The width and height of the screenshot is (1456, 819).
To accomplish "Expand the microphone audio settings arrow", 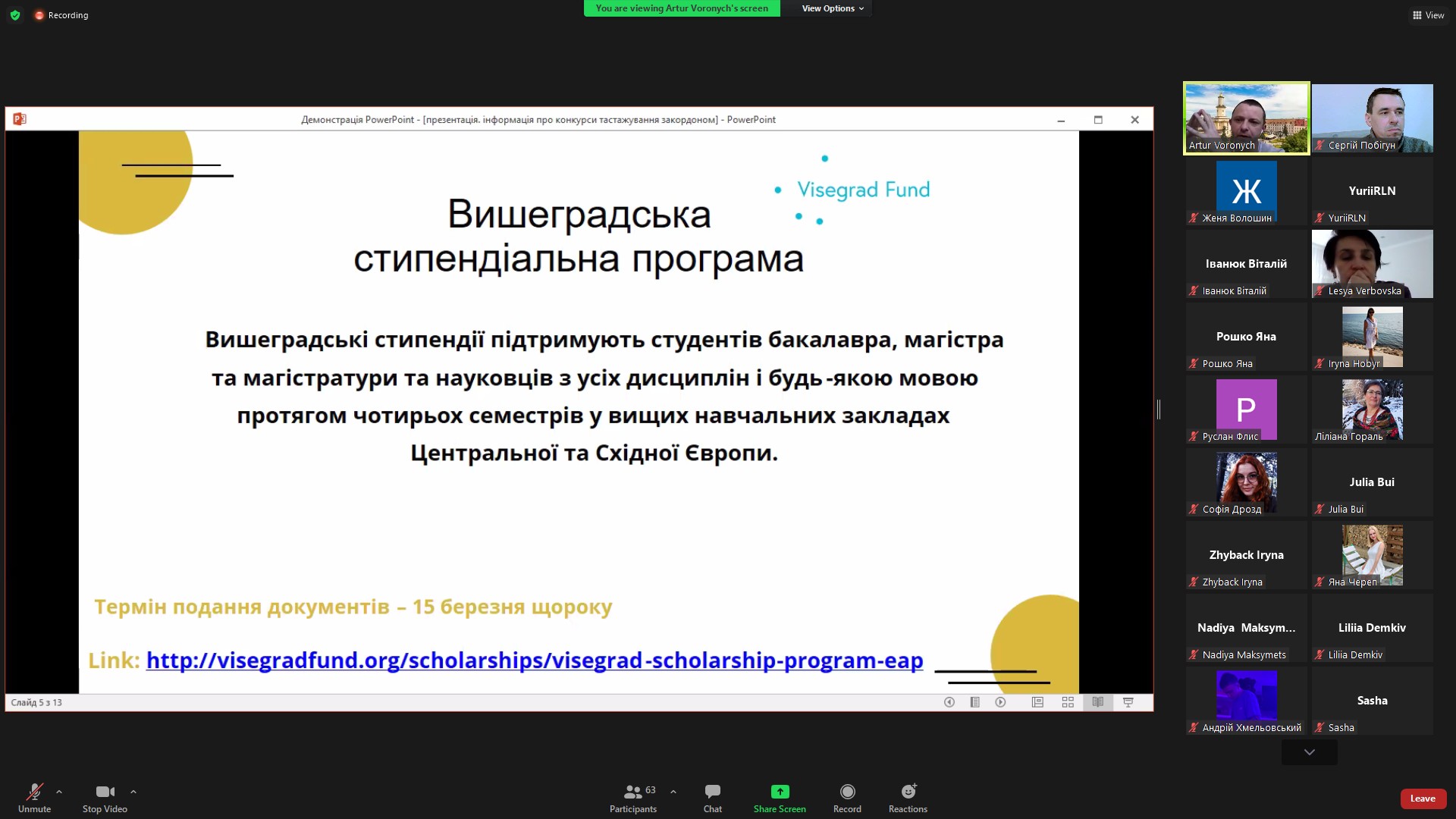I will point(59,793).
